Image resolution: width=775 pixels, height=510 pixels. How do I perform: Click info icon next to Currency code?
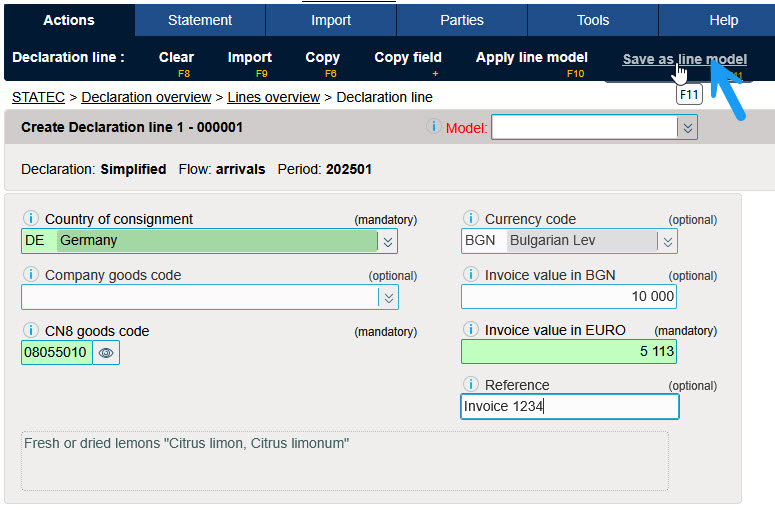click(470, 219)
